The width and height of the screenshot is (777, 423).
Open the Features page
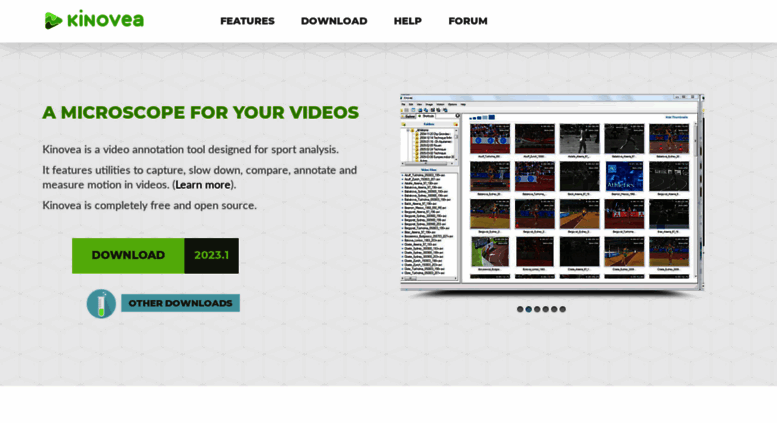pyautogui.click(x=247, y=21)
